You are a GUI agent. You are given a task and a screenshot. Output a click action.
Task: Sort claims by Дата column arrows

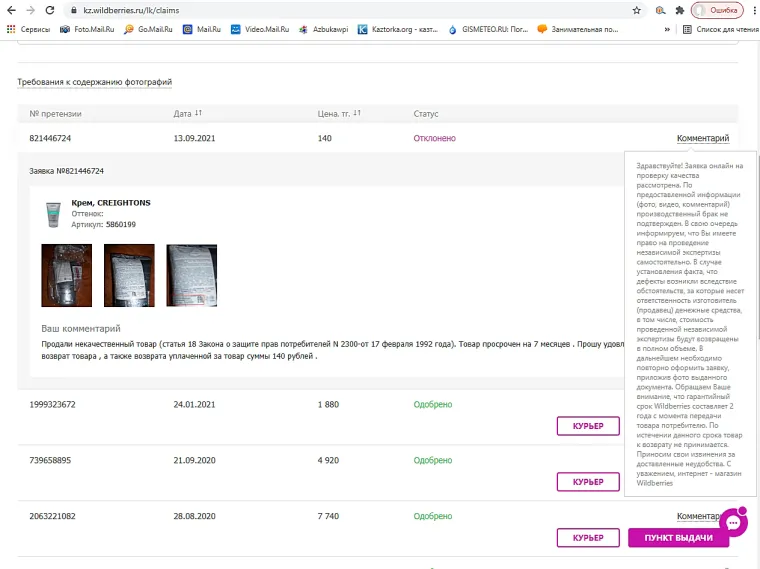point(198,113)
